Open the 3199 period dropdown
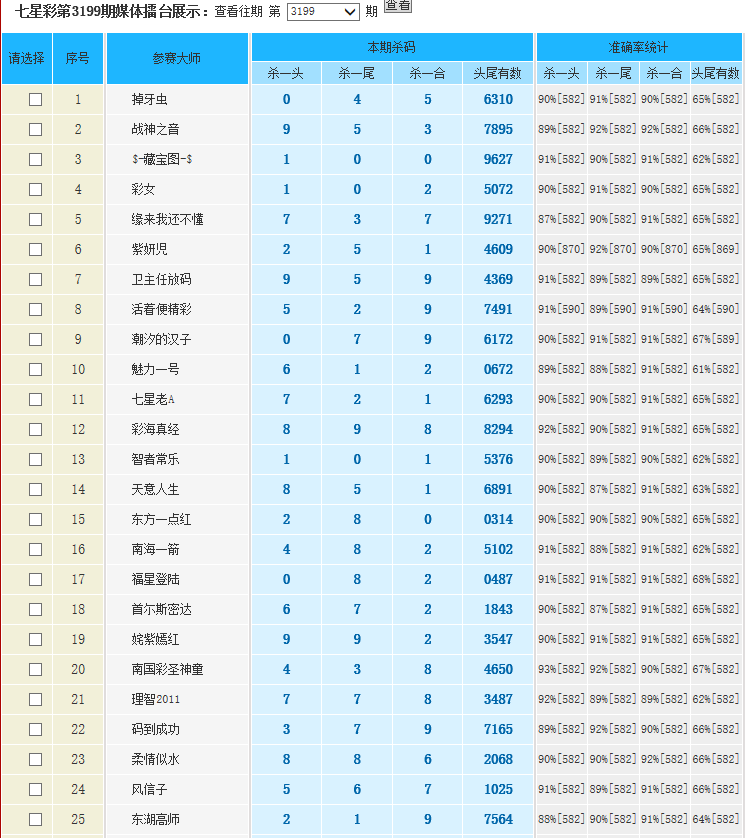The width and height of the screenshot is (746, 838). pos(322,12)
